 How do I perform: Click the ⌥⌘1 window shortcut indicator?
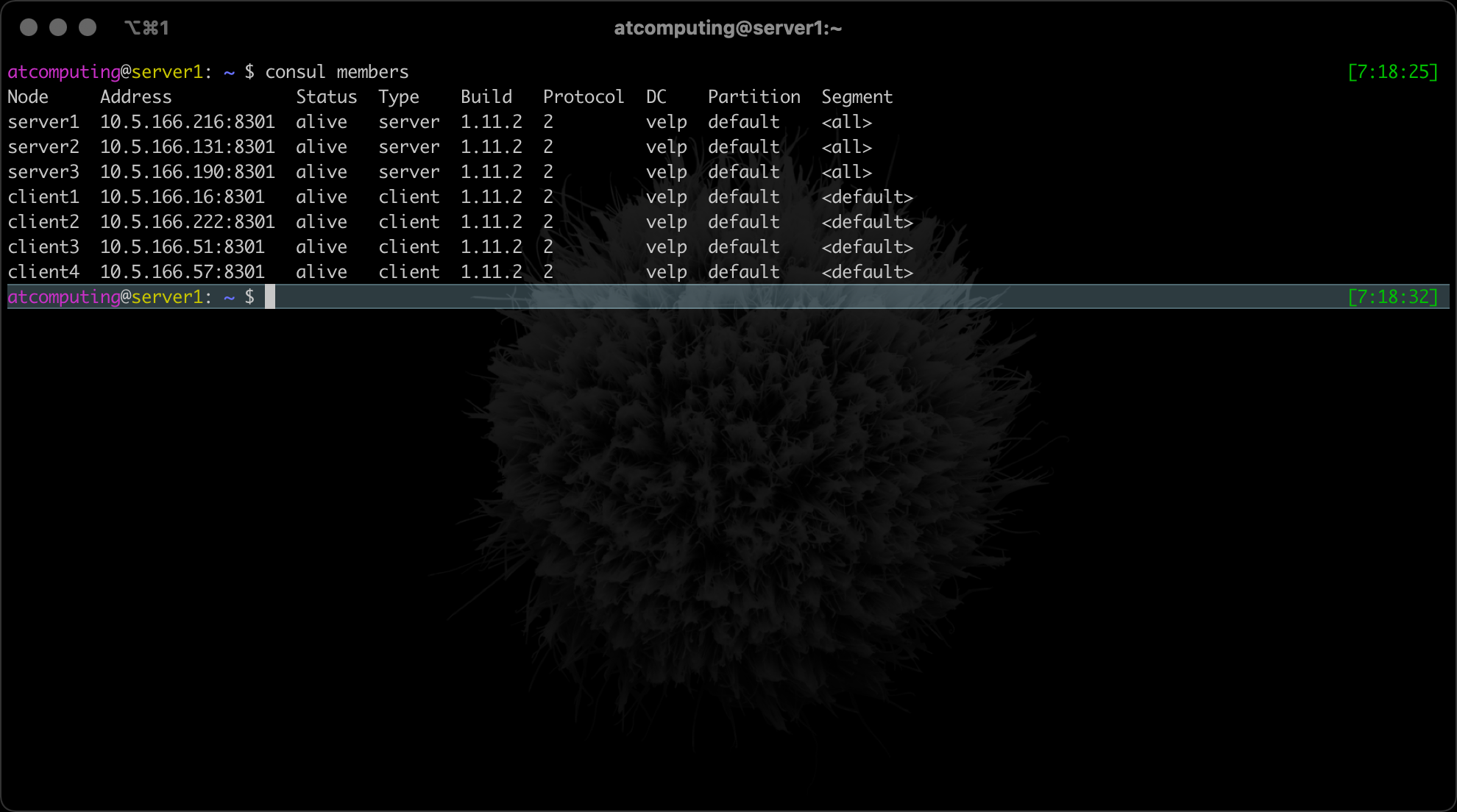[x=146, y=28]
